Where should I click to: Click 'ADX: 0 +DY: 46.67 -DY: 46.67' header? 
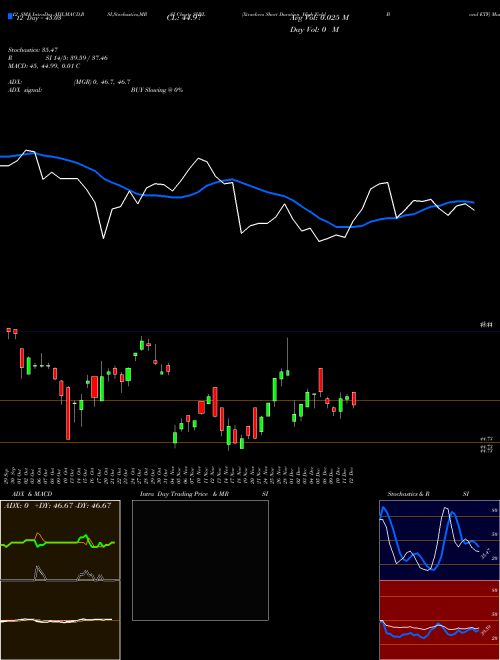pos(57,506)
